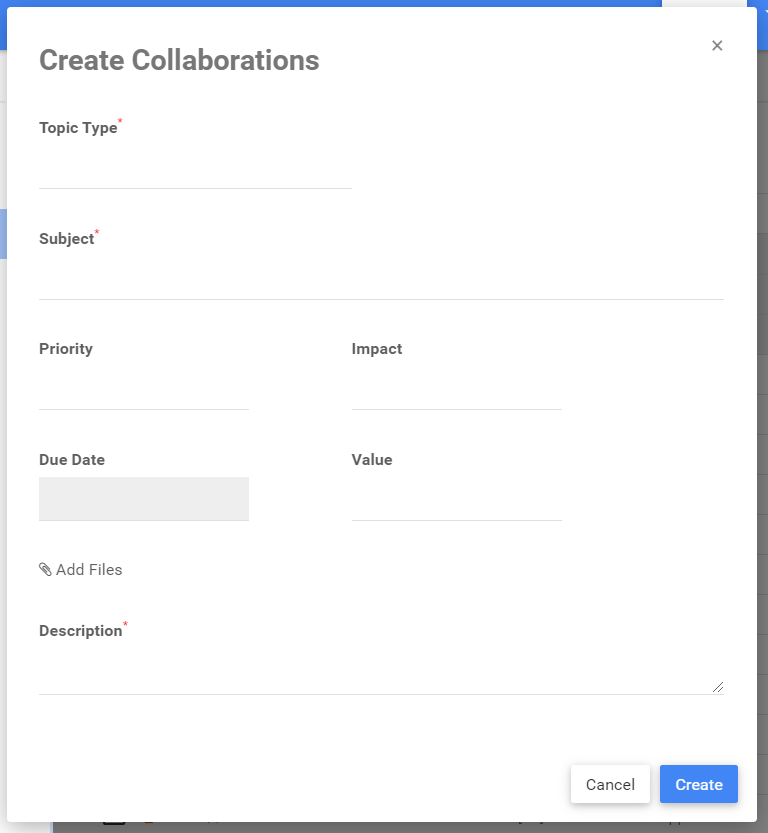Click the Description label text
The image size is (768, 833).
[x=80, y=631]
